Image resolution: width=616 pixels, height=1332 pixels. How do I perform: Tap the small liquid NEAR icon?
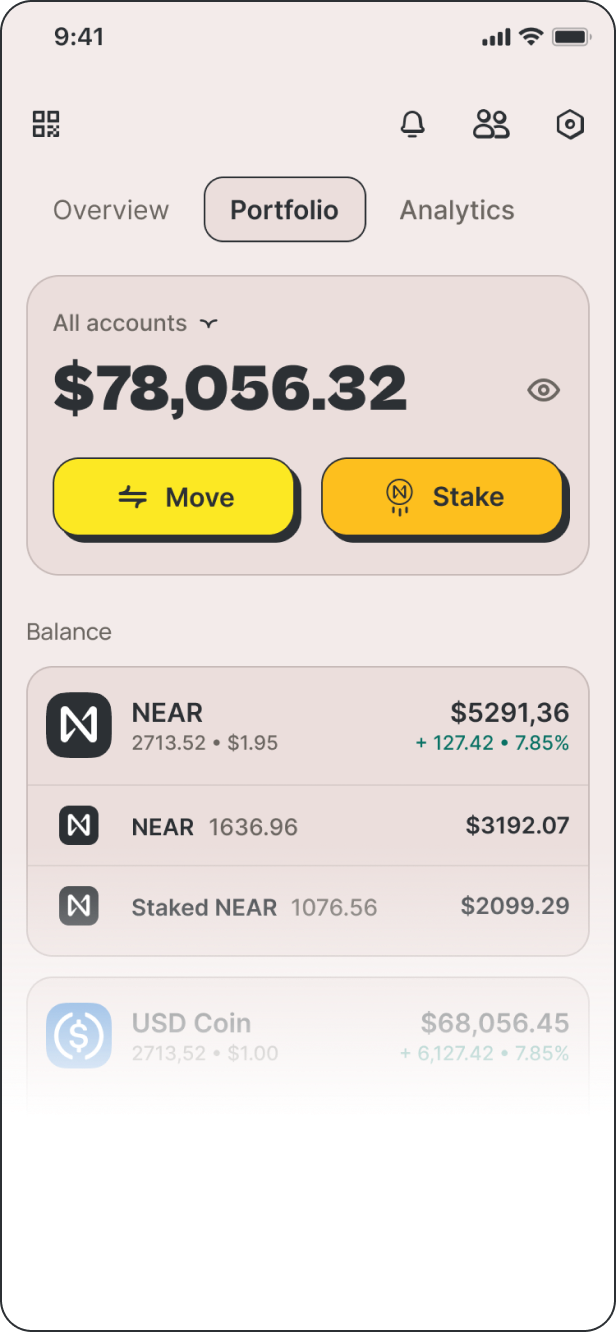tap(79, 826)
